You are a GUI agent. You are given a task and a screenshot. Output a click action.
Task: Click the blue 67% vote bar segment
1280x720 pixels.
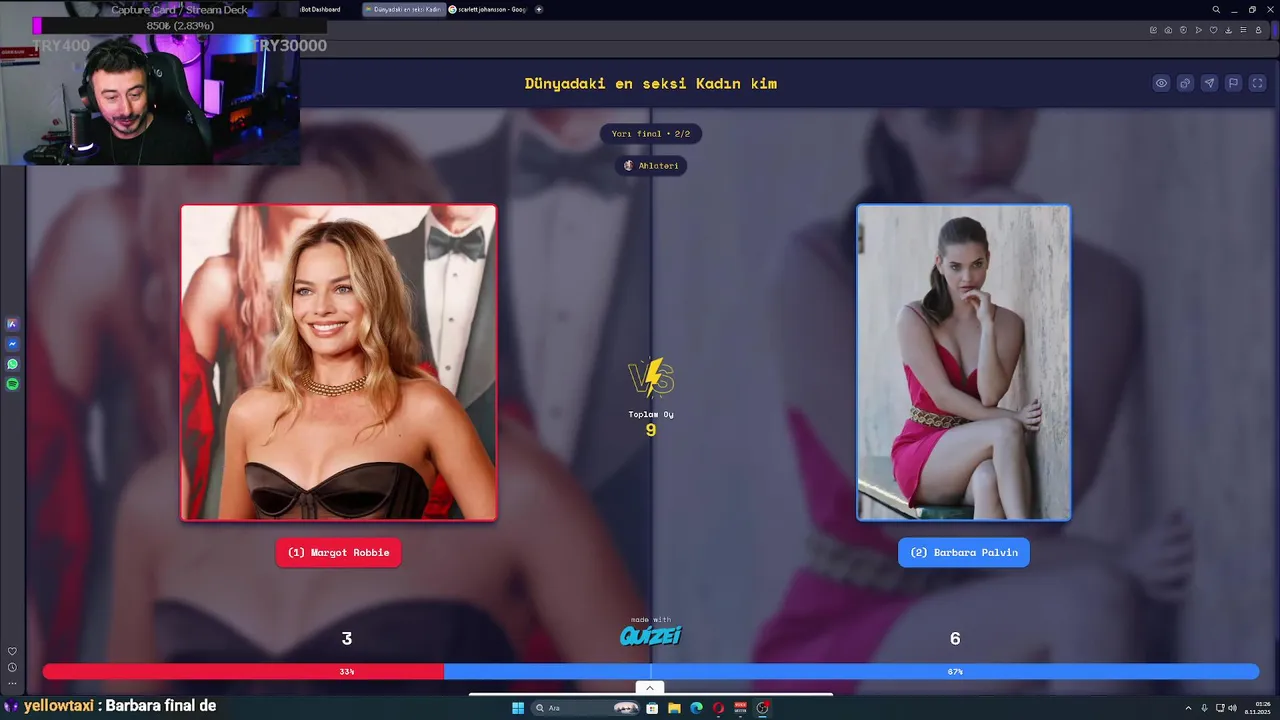(851, 671)
